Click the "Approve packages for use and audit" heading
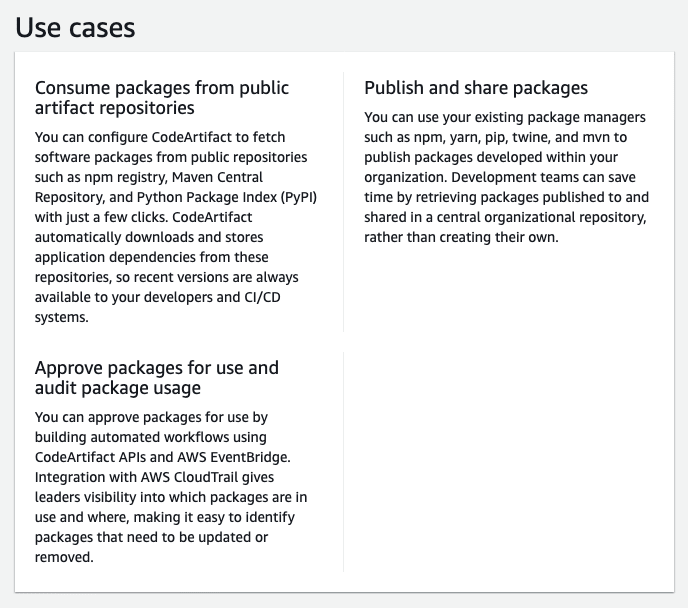 click(156, 377)
